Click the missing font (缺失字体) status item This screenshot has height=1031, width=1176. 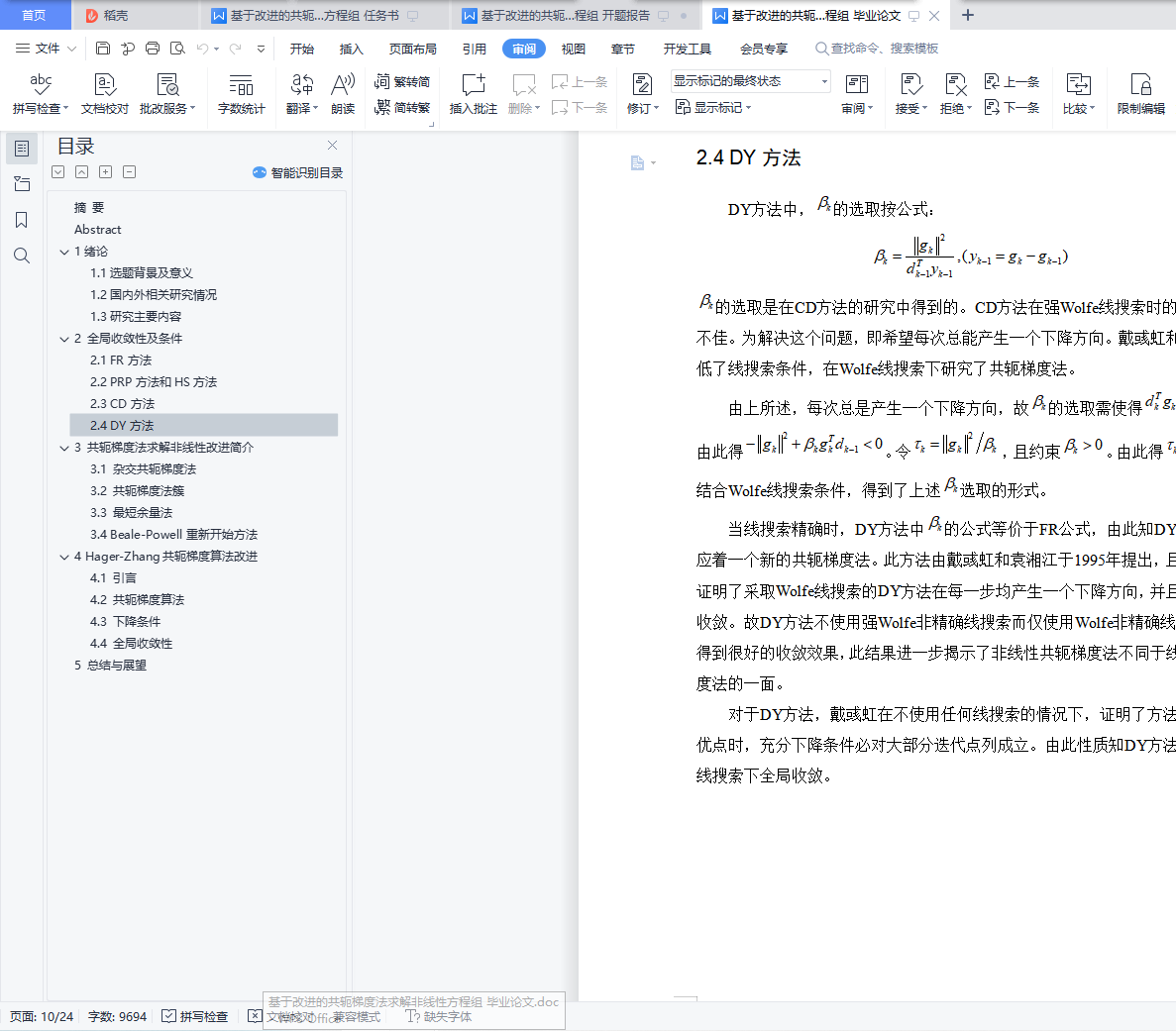[439, 1017]
